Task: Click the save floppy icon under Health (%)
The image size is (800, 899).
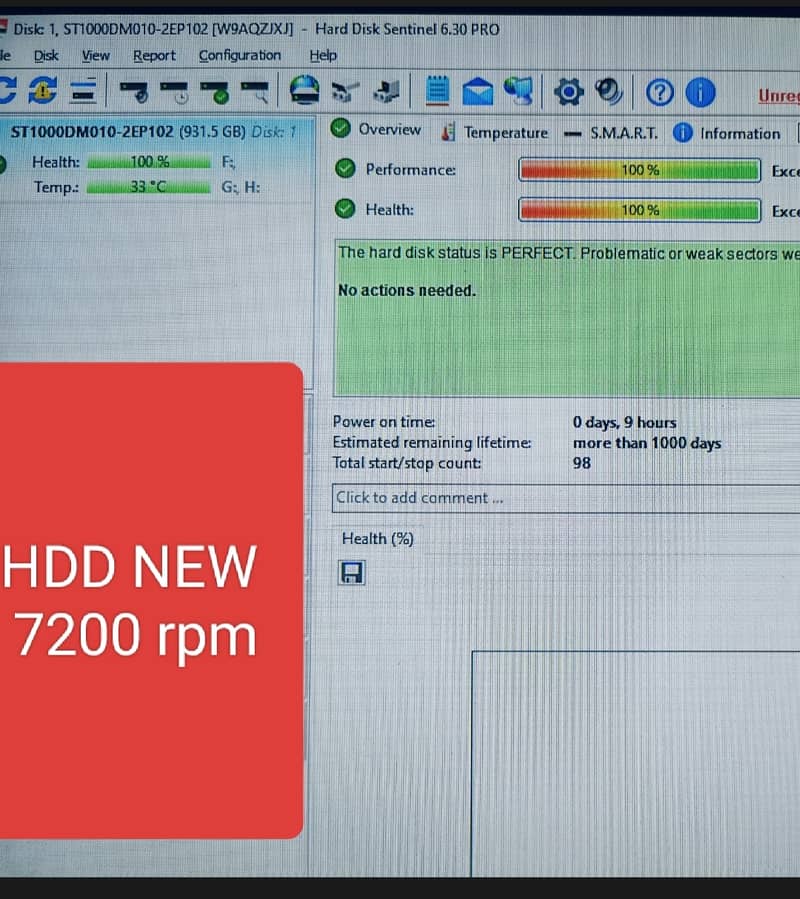Action: pyautogui.click(x=352, y=573)
